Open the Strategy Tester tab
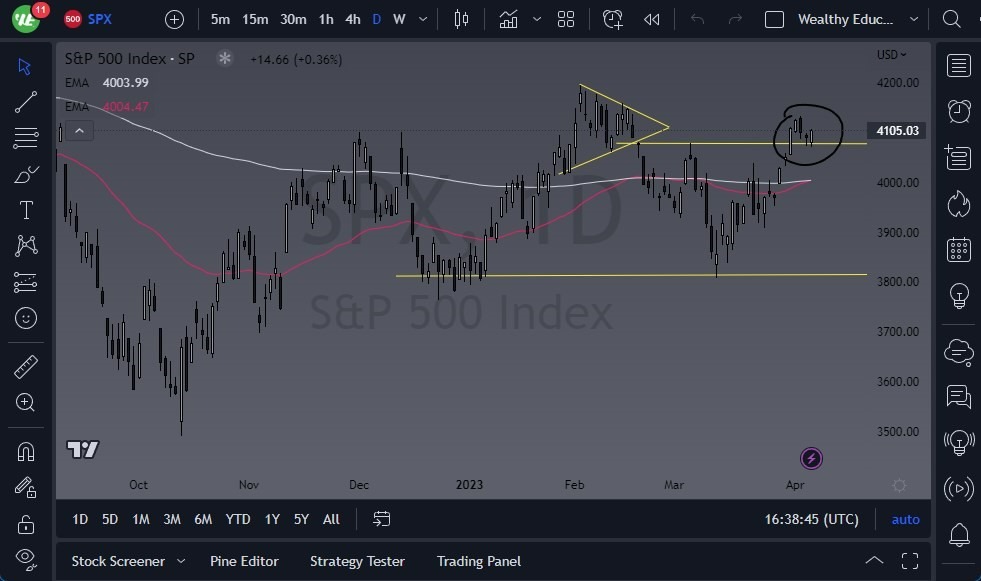 click(x=357, y=561)
